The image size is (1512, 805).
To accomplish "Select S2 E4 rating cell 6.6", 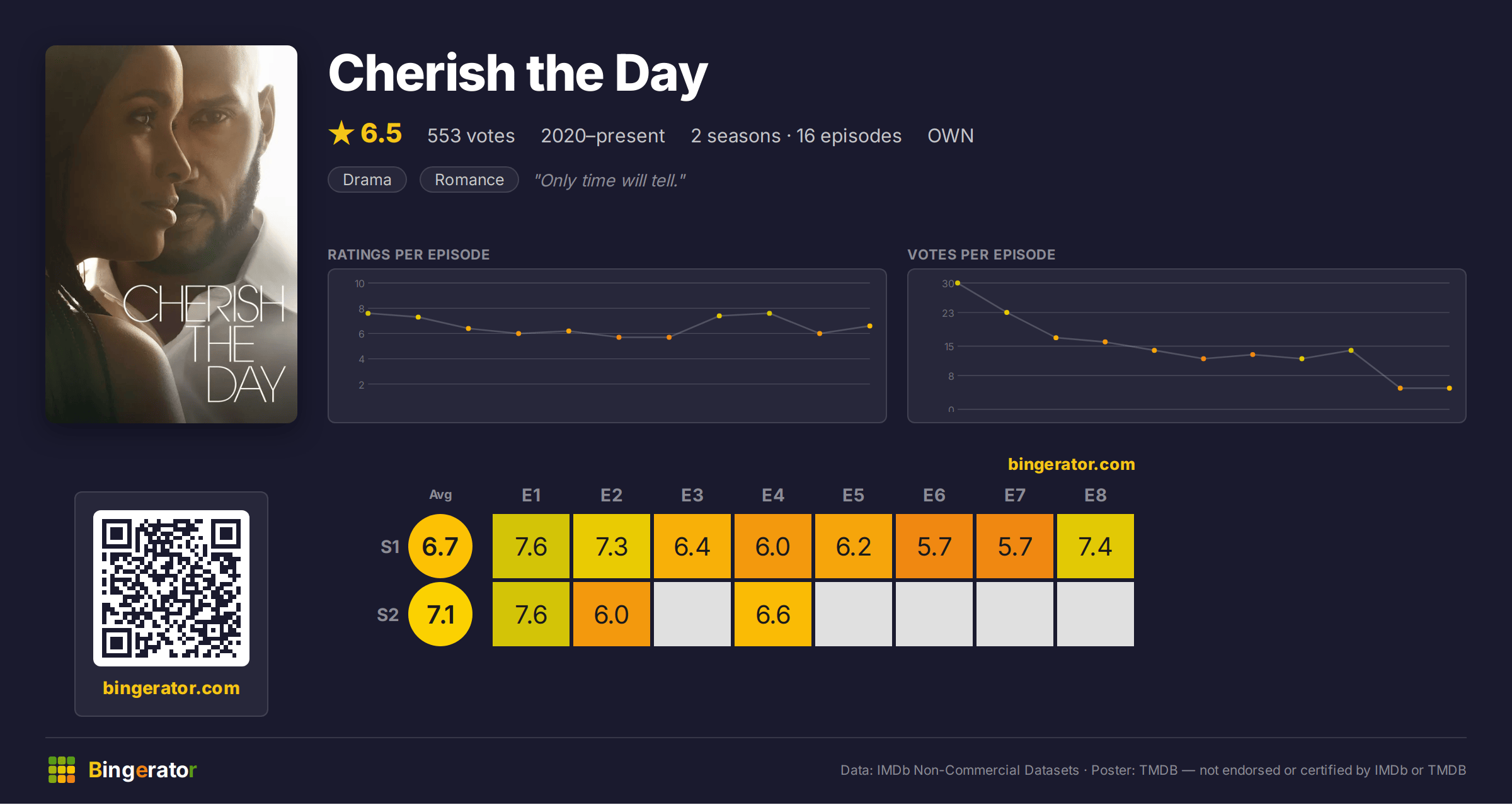I will pos(773,614).
